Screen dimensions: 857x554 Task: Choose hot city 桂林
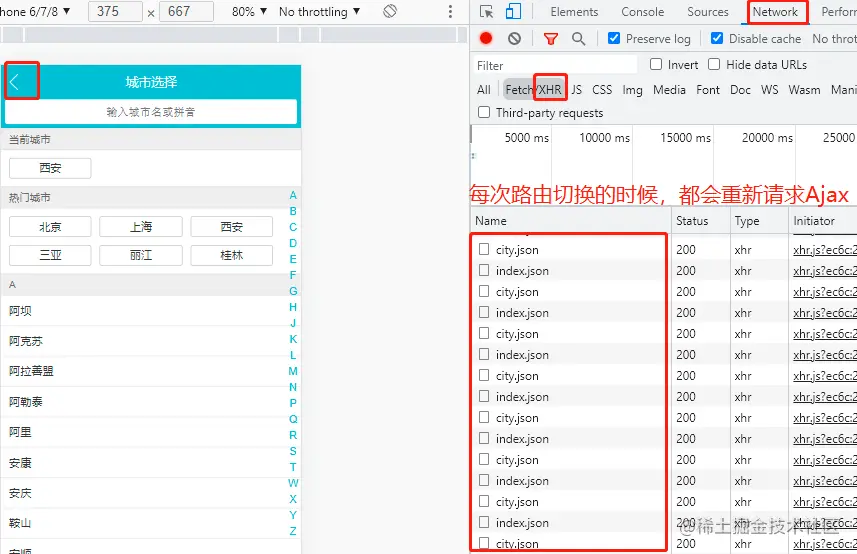[232, 255]
